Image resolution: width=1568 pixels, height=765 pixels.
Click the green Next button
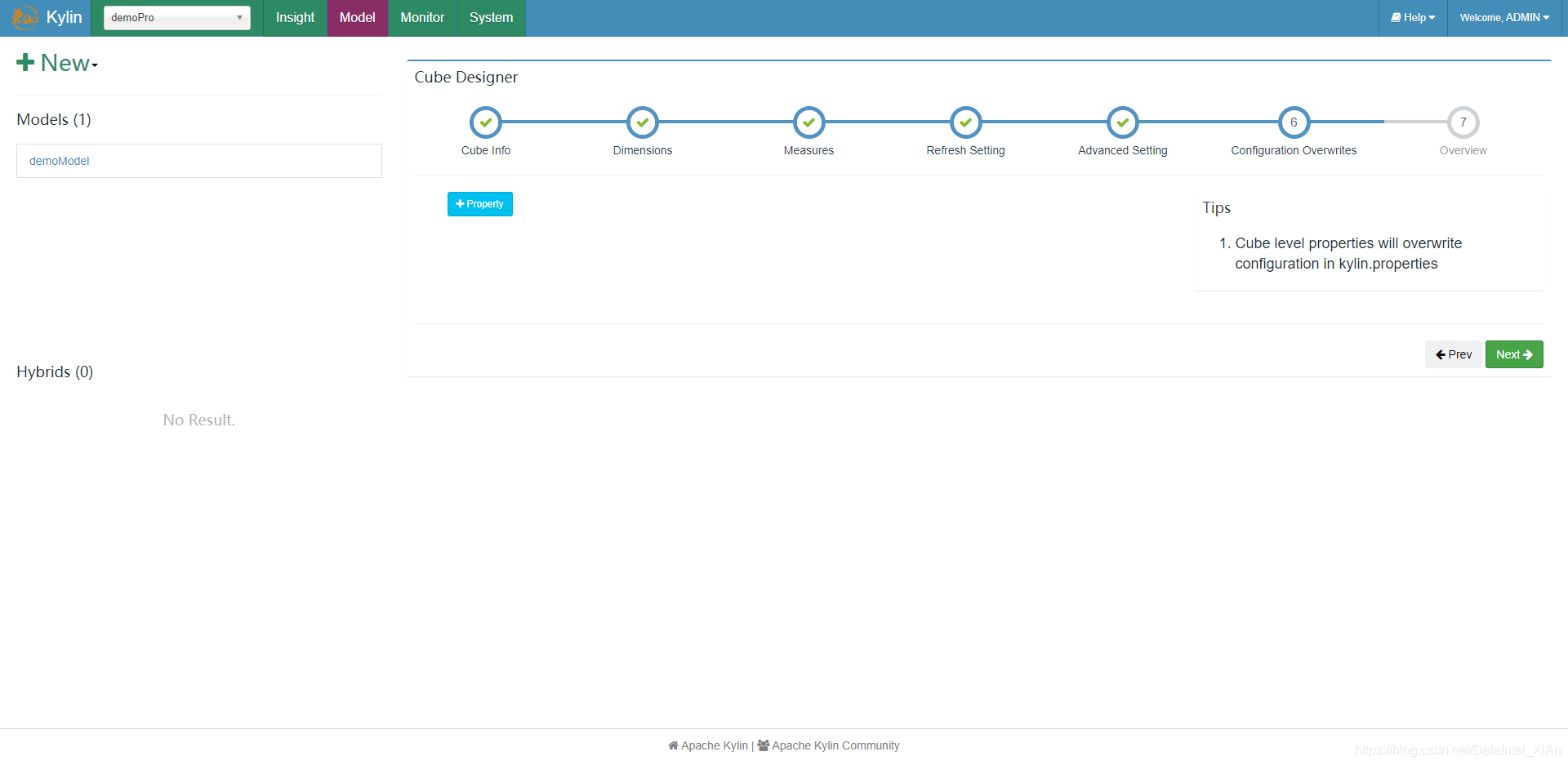[1514, 354]
